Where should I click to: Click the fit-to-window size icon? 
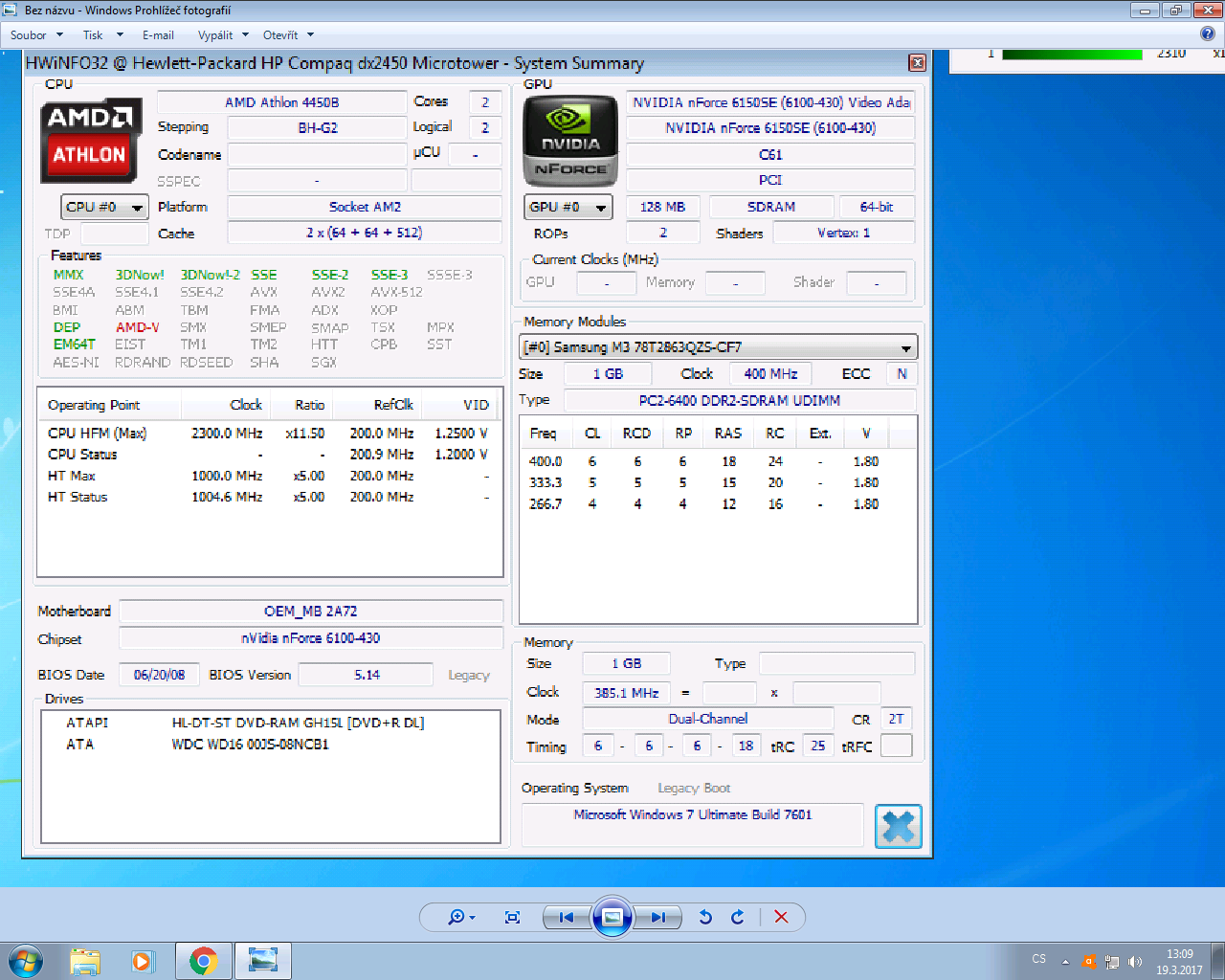[513, 917]
